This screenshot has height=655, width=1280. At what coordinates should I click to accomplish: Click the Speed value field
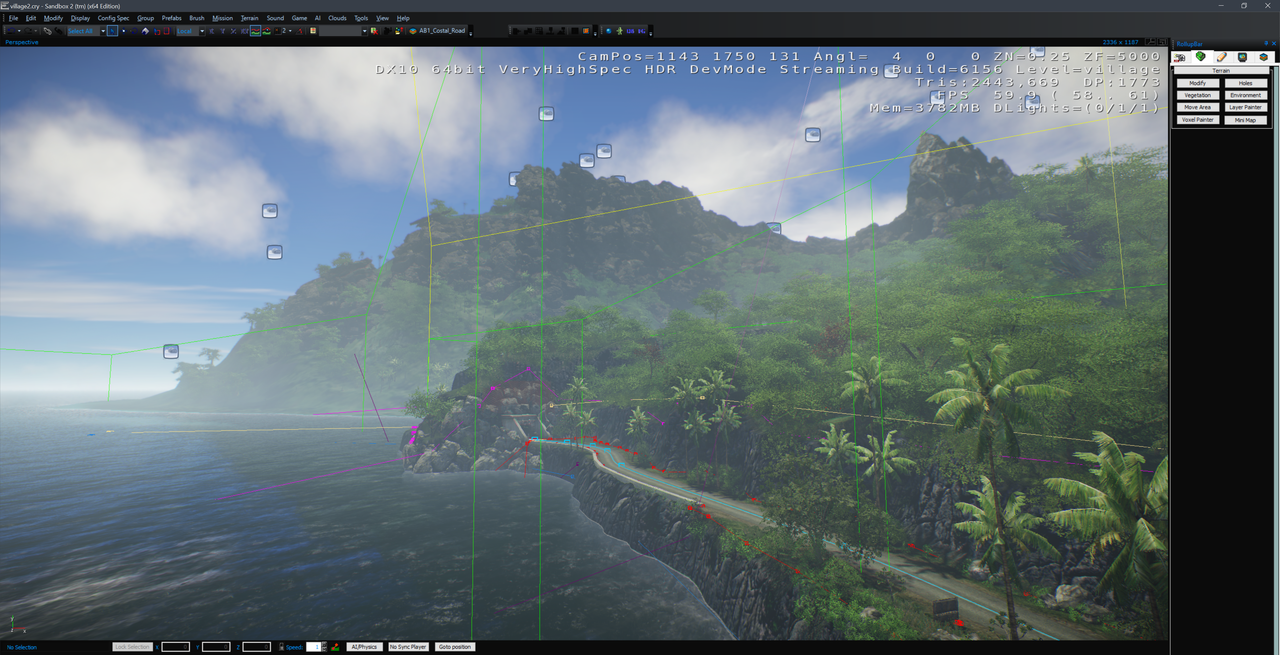(x=313, y=647)
